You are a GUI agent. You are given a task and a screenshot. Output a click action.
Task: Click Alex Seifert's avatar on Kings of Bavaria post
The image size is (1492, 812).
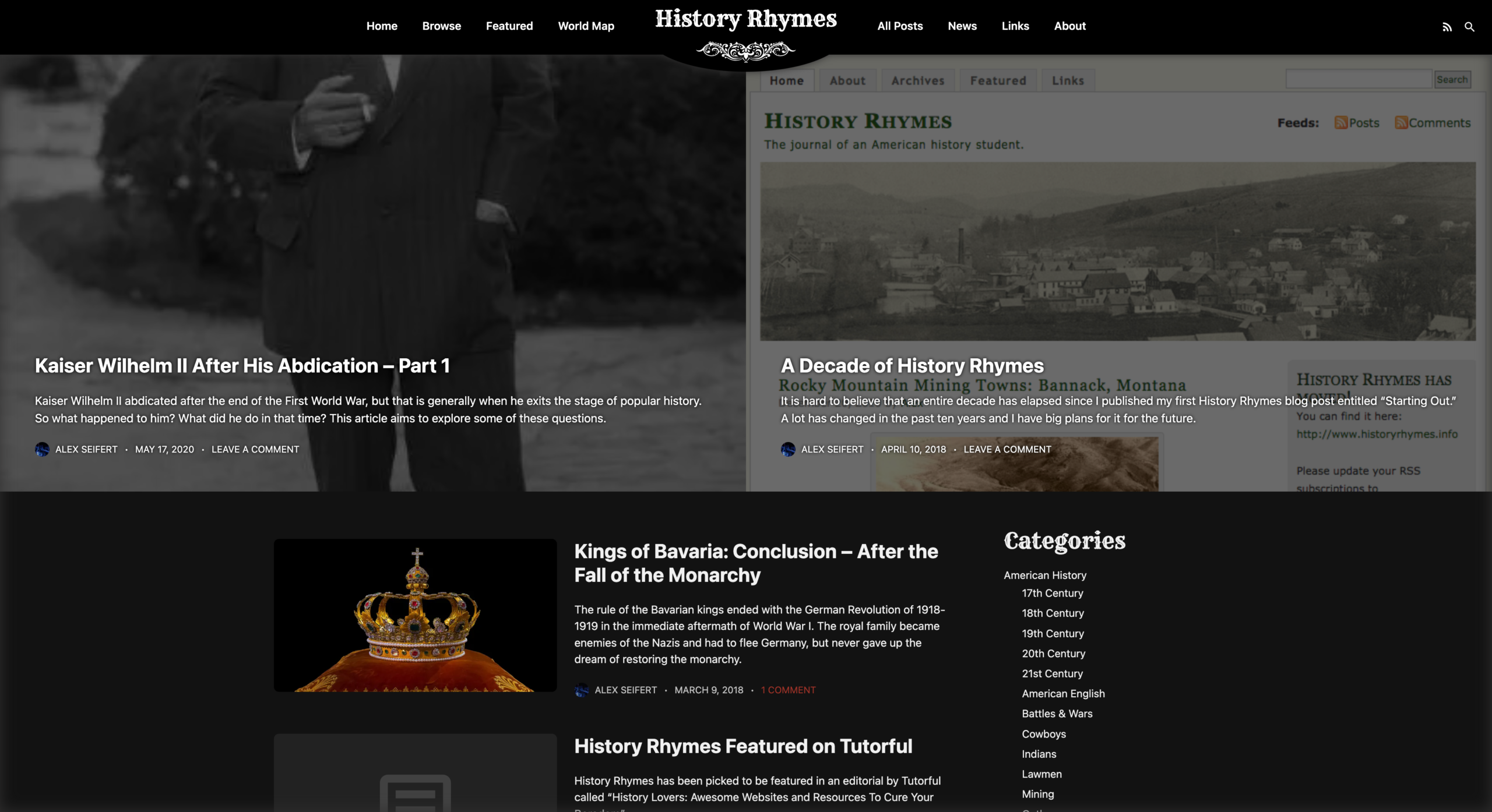(x=582, y=690)
